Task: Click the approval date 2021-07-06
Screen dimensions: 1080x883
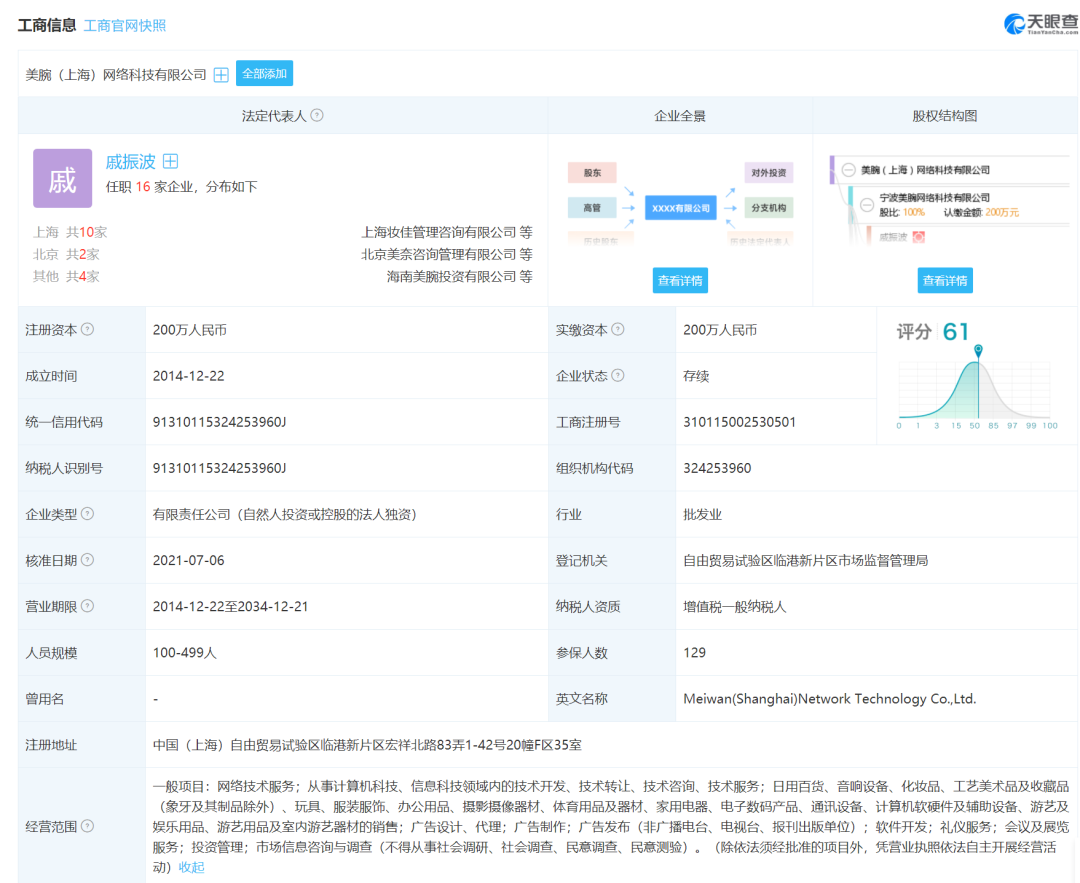Action: (189, 561)
